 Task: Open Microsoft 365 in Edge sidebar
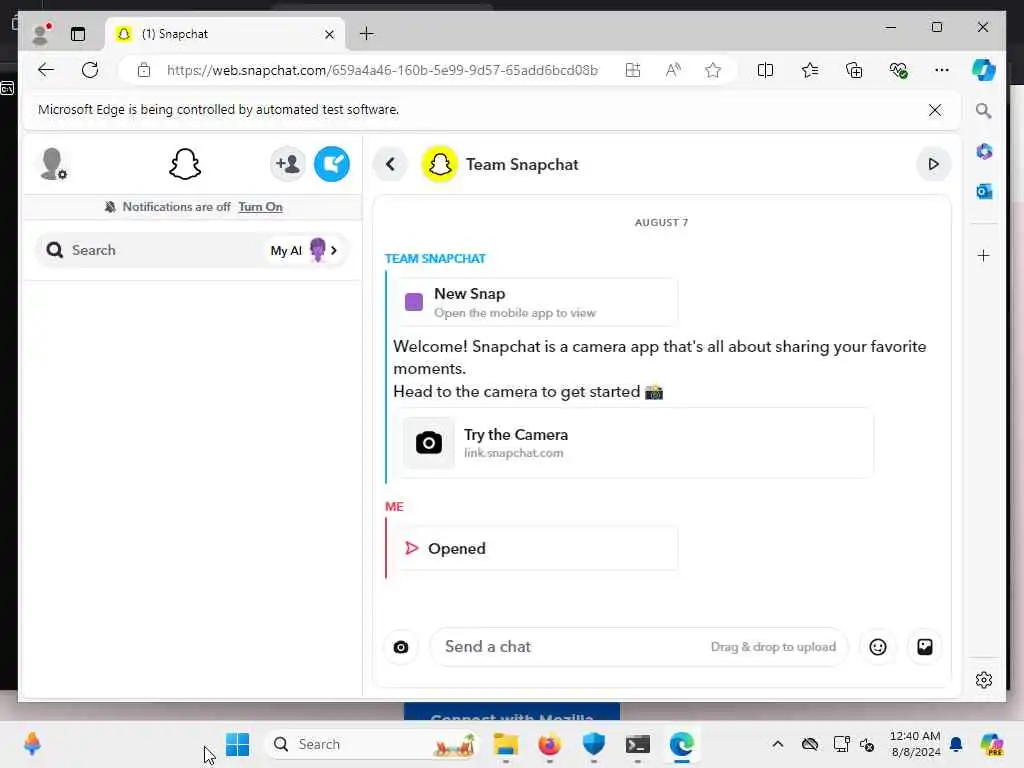[x=984, y=152]
